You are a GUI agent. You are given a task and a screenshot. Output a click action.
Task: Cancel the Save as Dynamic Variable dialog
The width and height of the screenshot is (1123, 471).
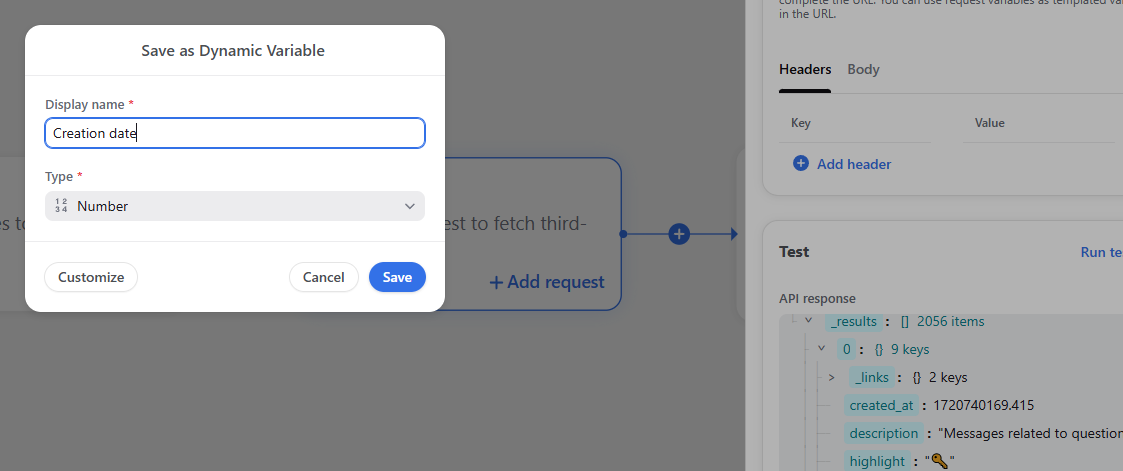(324, 277)
